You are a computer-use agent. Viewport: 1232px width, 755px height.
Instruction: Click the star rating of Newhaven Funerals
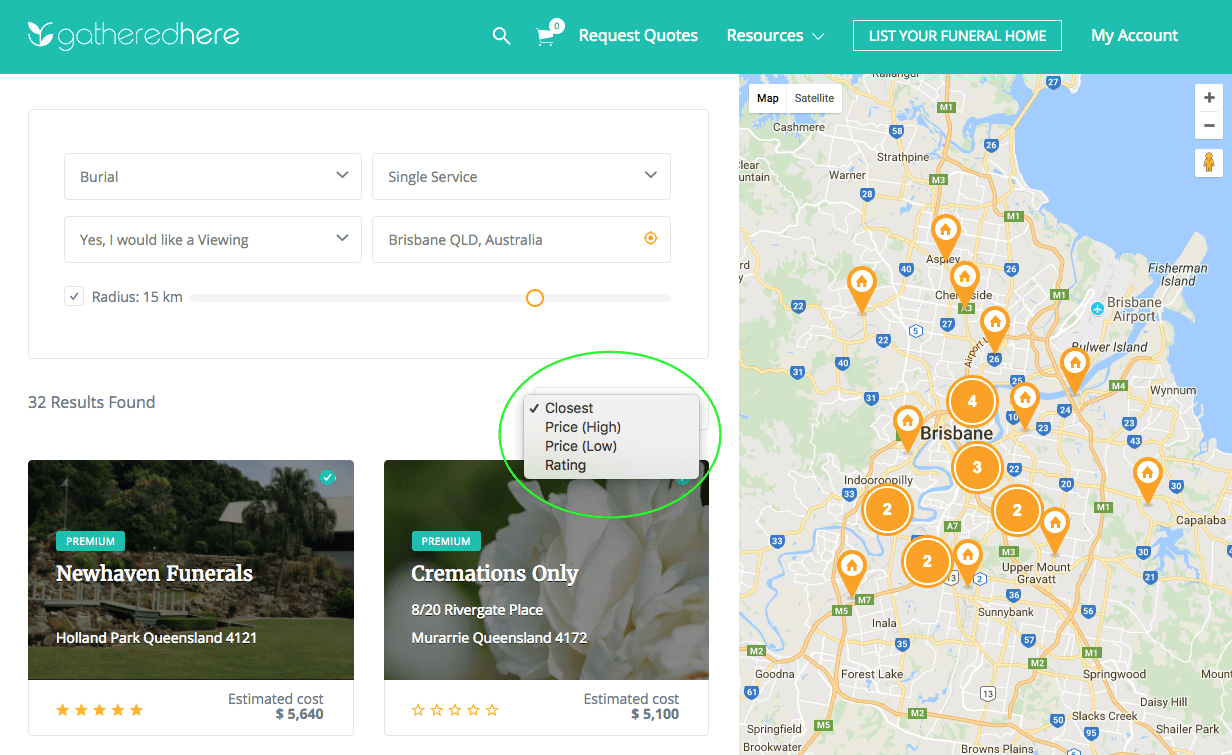click(x=100, y=710)
